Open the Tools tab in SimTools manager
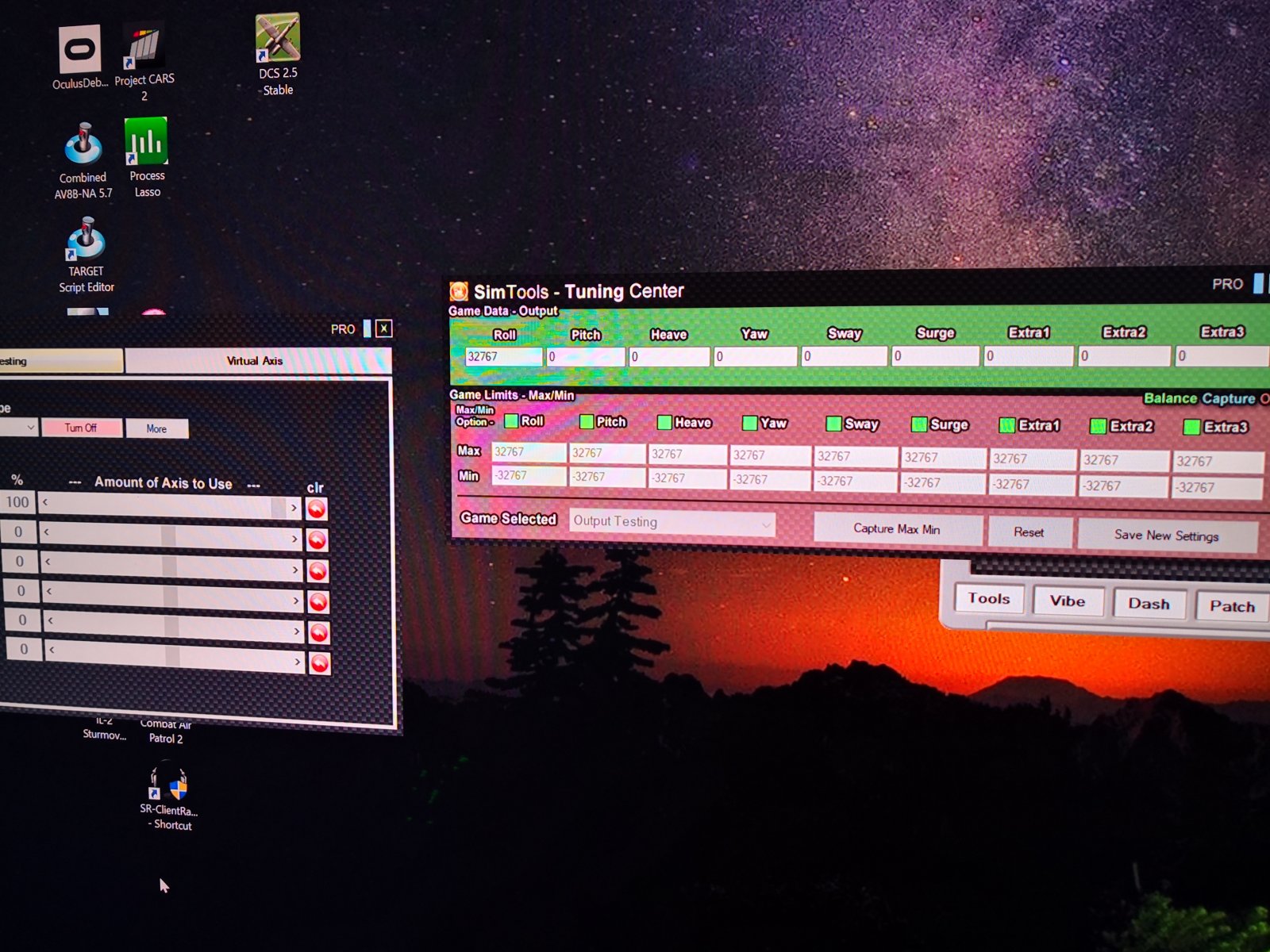This screenshot has height=952, width=1270. 989,599
